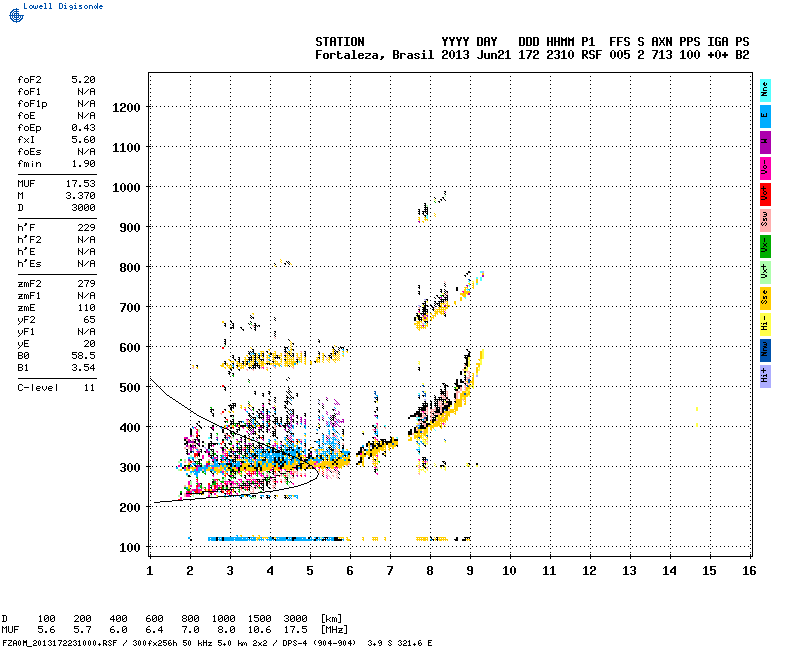The height and width of the screenshot is (650, 800).
Task: Click the C-level value 11
Action: (x=89, y=386)
